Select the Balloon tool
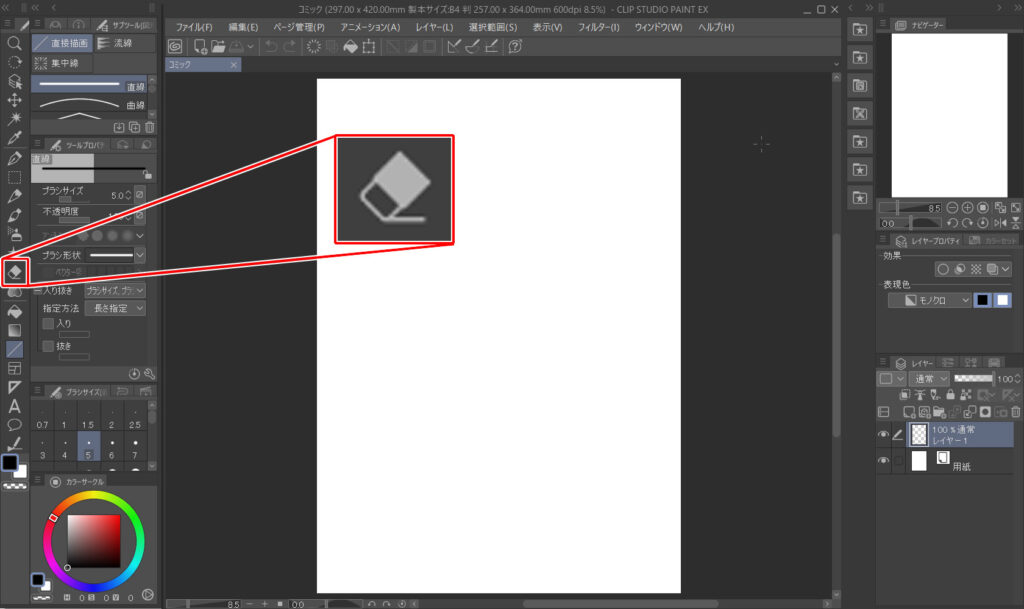Screen dimensions: 1024x609 [14, 425]
